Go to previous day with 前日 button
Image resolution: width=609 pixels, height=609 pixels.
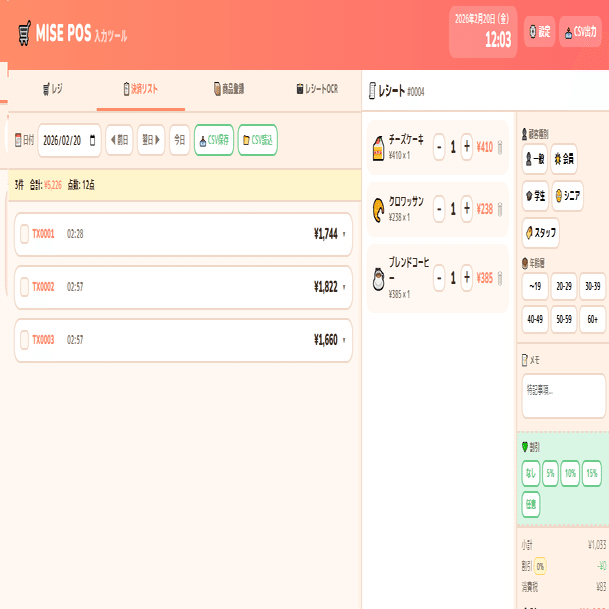(119, 140)
